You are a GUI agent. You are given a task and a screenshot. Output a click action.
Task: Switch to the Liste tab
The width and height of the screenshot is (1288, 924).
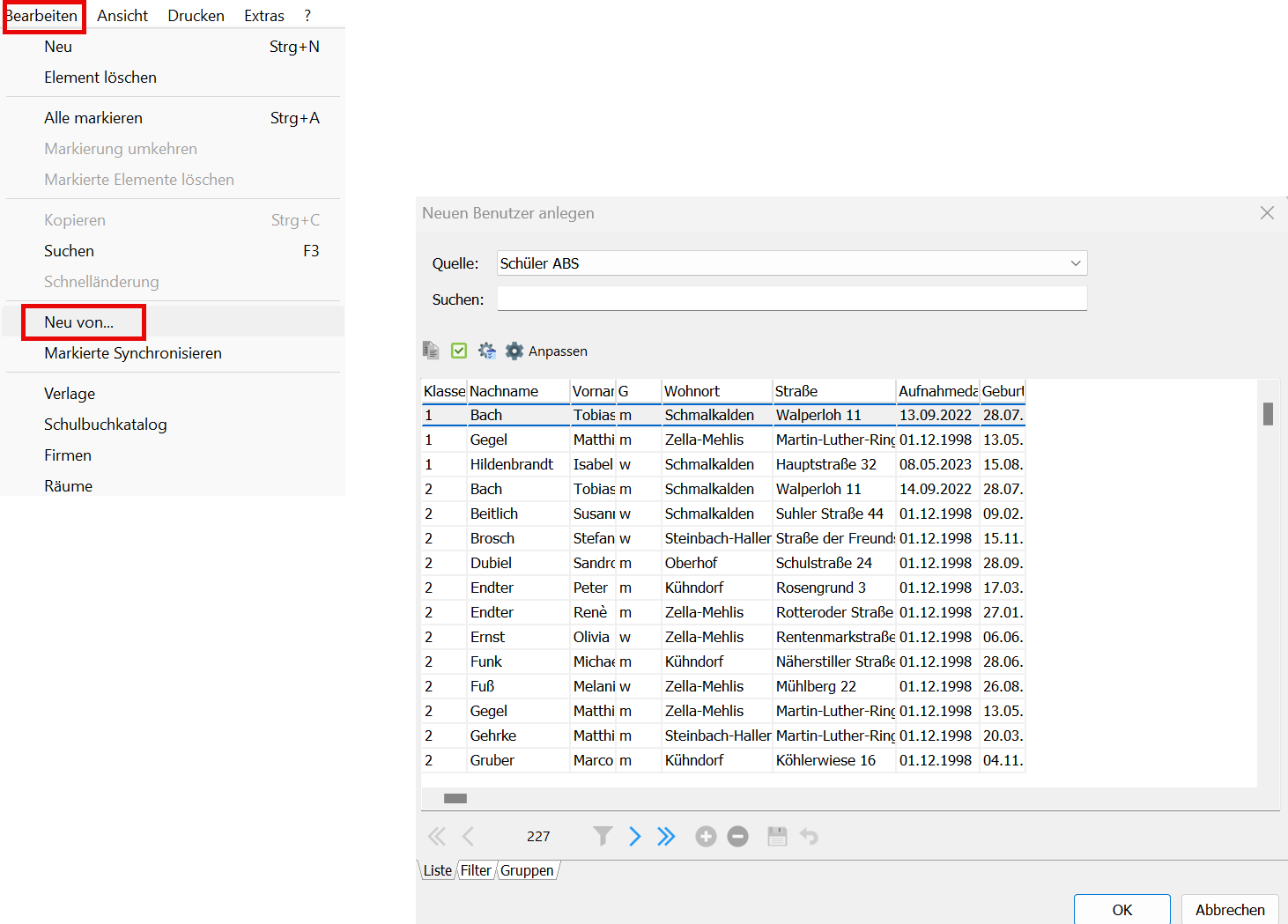(x=437, y=870)
